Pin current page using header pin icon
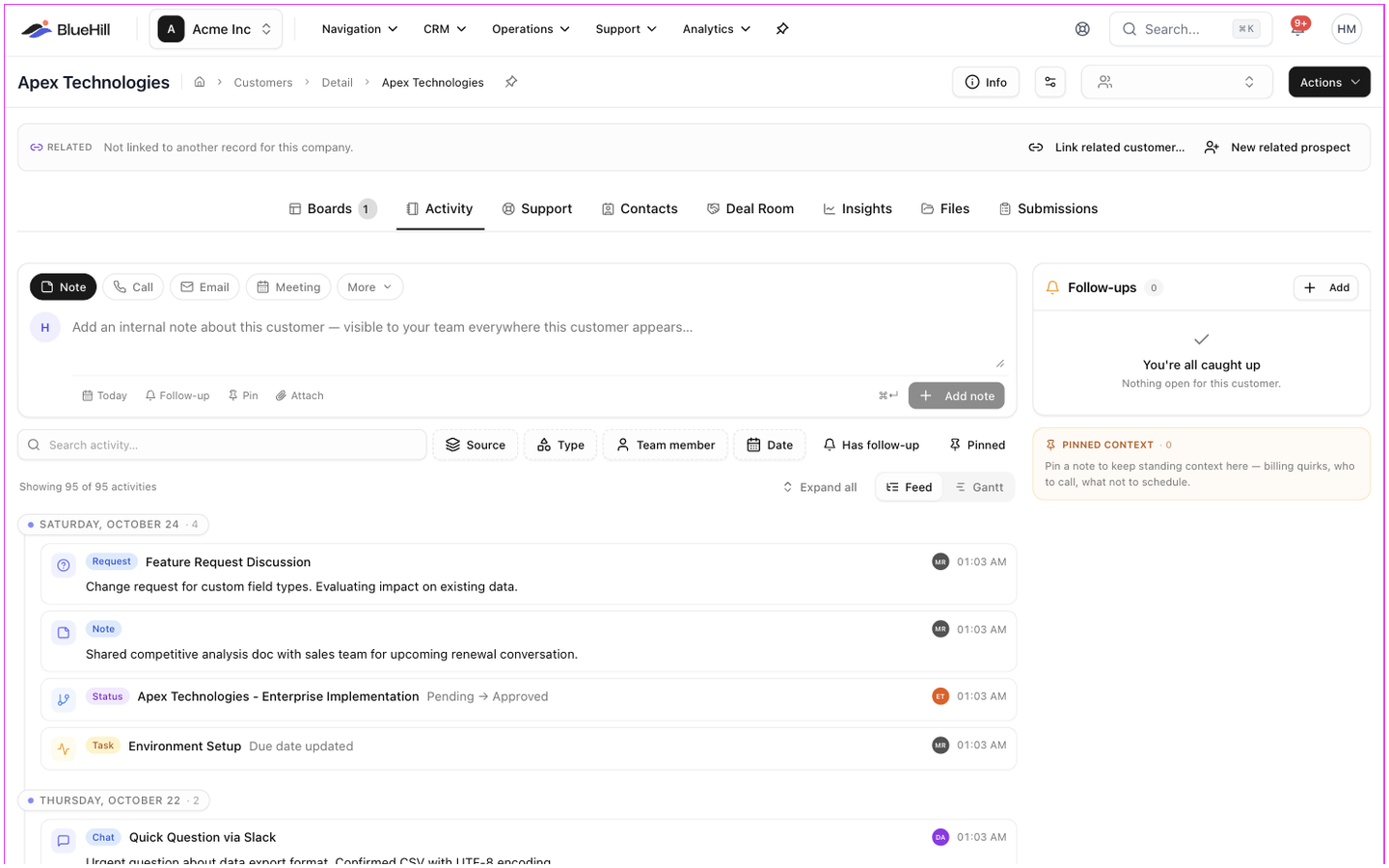The width and height of the screenshot is (1389, 868). click(x=782, y=29)
